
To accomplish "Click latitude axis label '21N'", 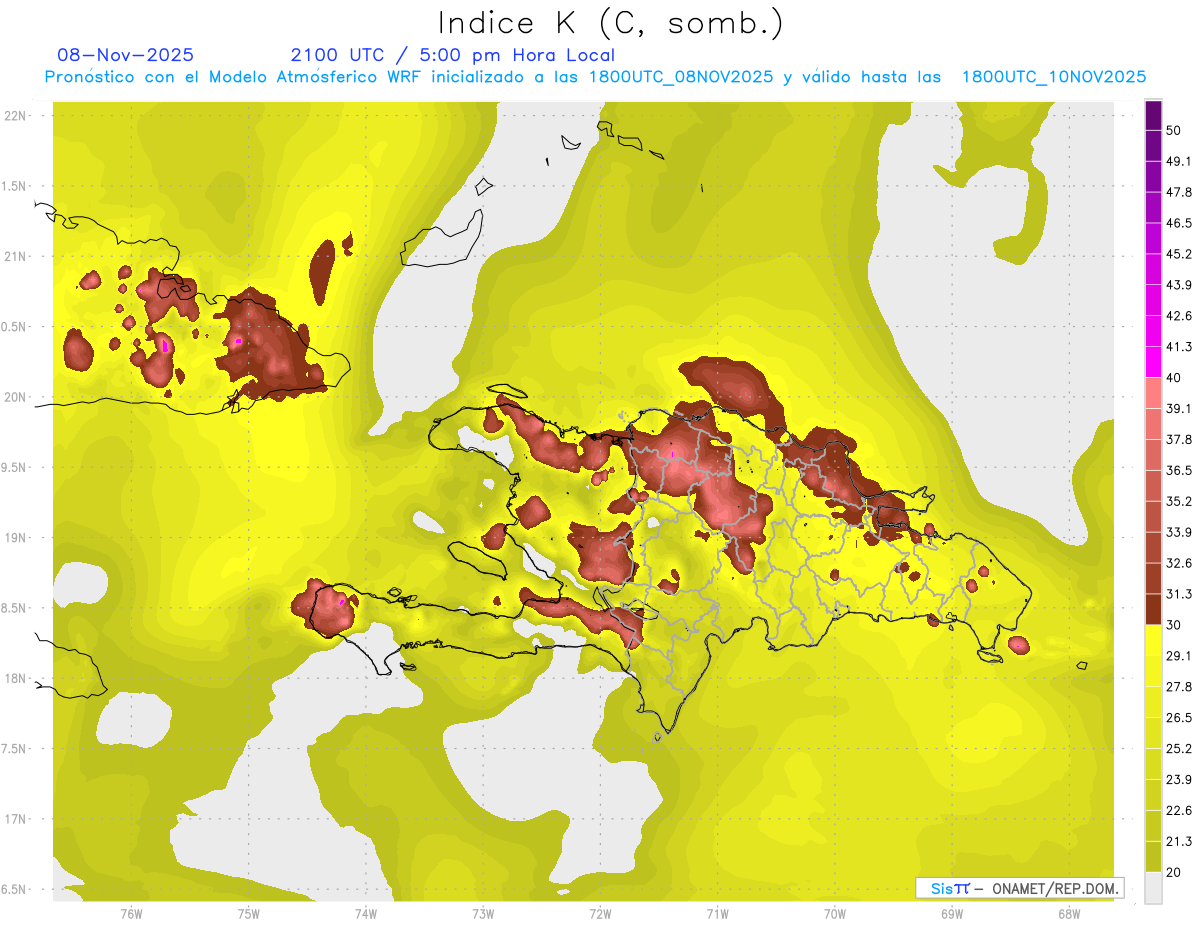I will (x=15, y=256).
